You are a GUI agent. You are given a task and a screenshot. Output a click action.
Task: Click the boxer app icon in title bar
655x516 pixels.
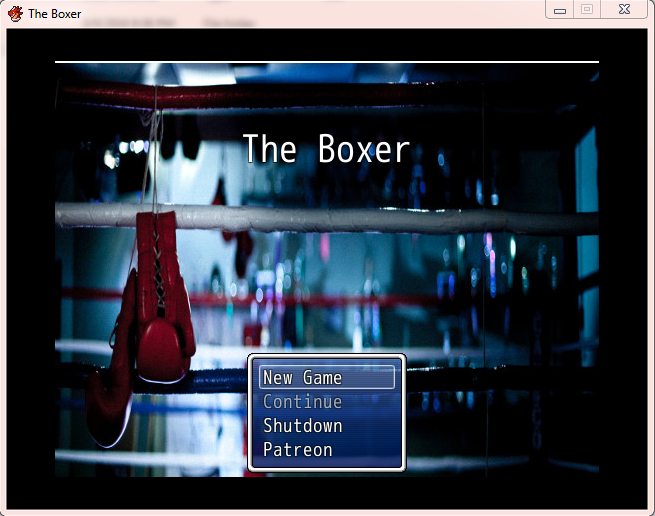[15, 14]
